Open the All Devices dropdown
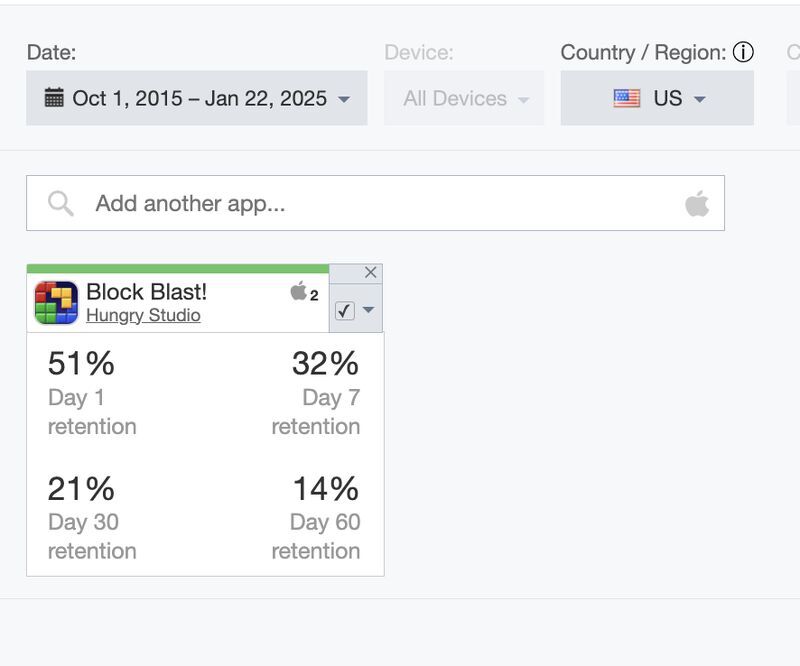 tap(465, 98)
